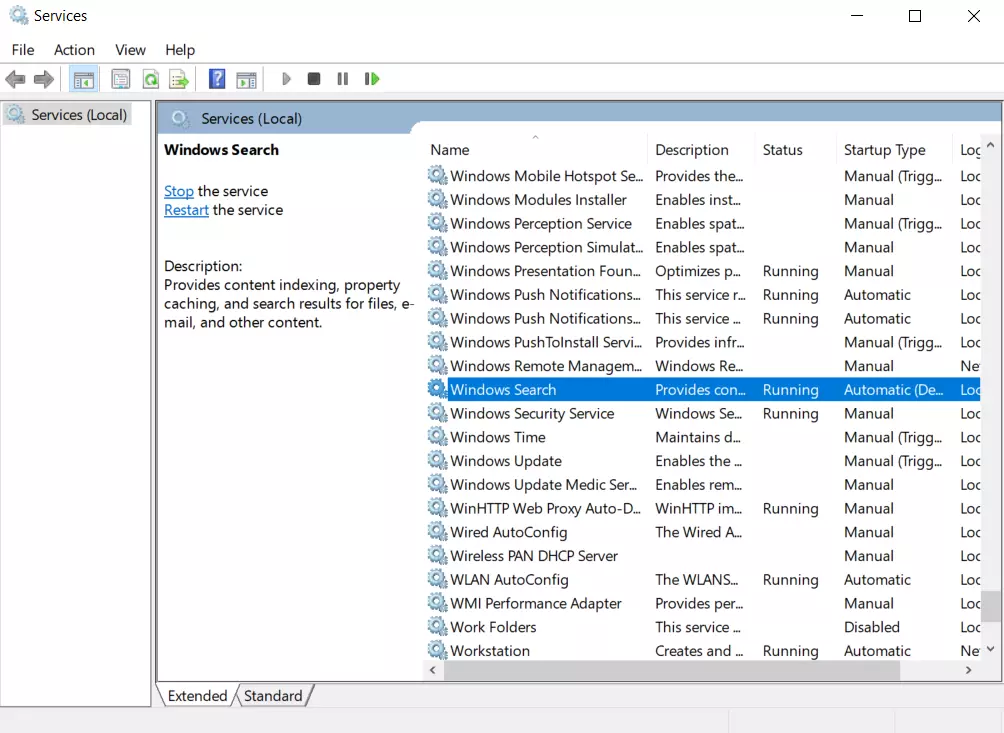The image size is (1004, 733).
Task: Open the View menu
Action: (x=131, y=50)
